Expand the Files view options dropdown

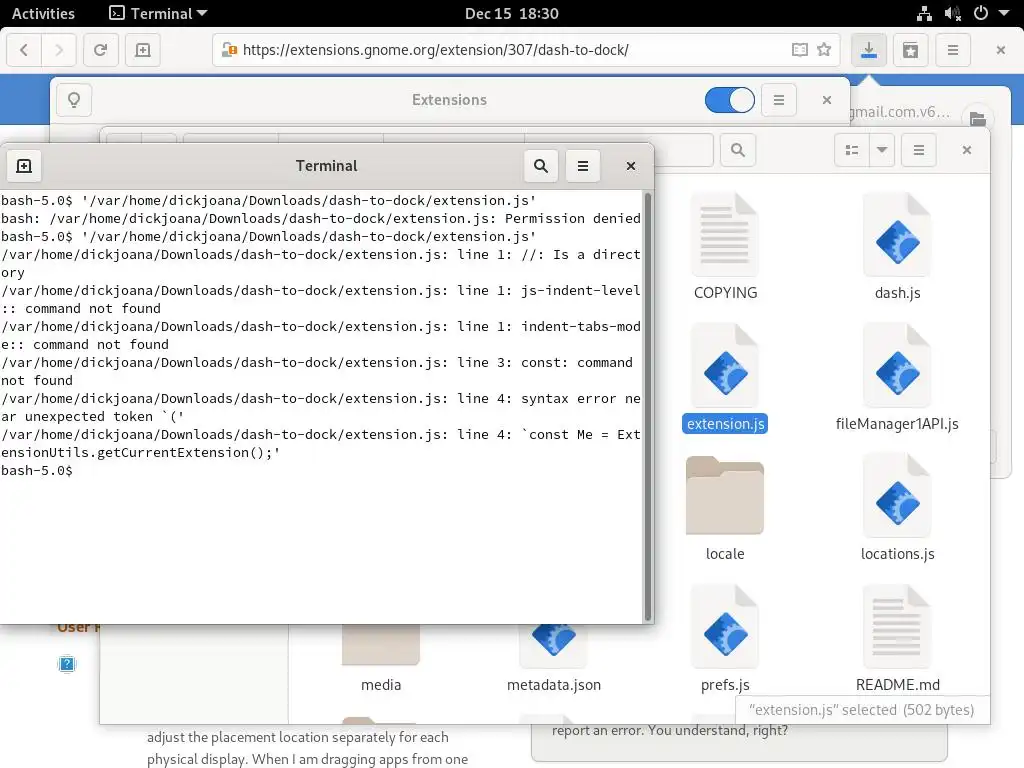tap(882, 150)
